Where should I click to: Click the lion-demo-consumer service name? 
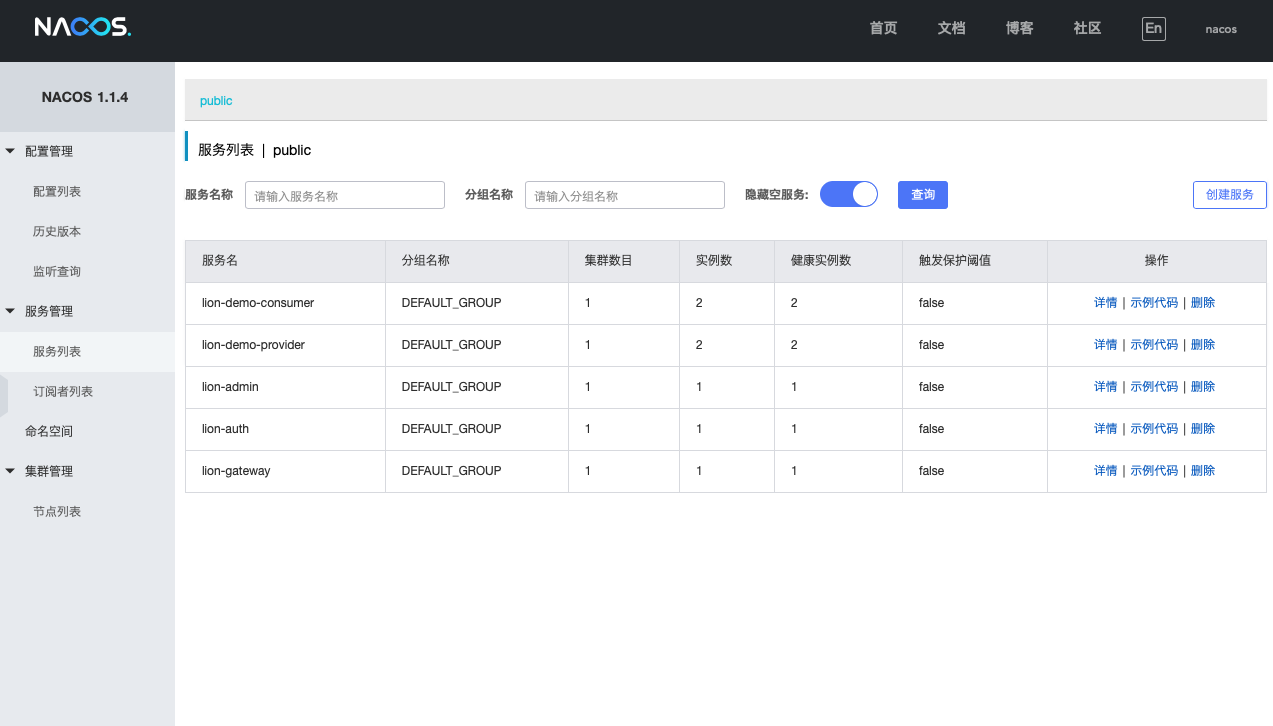tap(258, 303)
